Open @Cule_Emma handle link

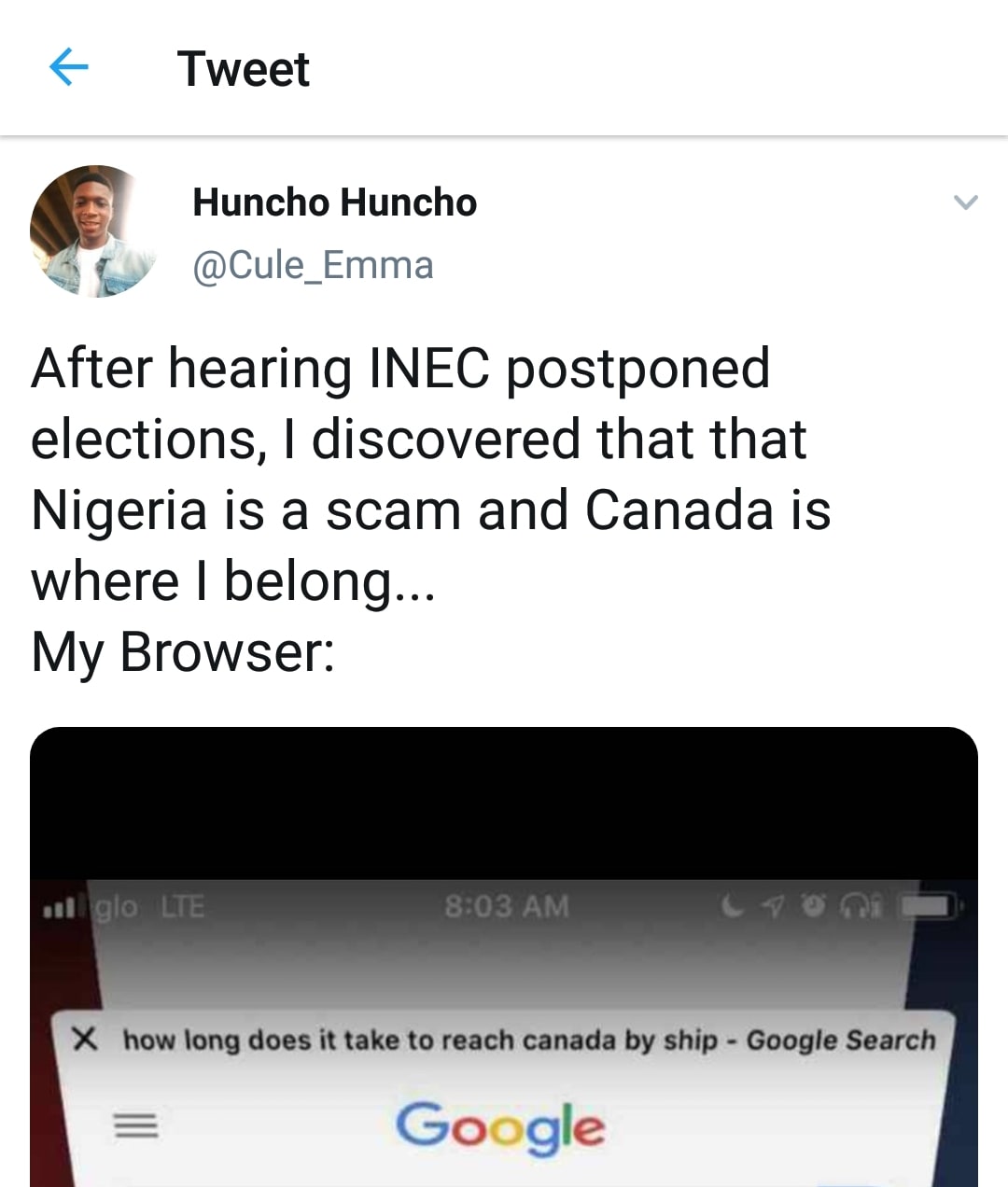point(313,265)
